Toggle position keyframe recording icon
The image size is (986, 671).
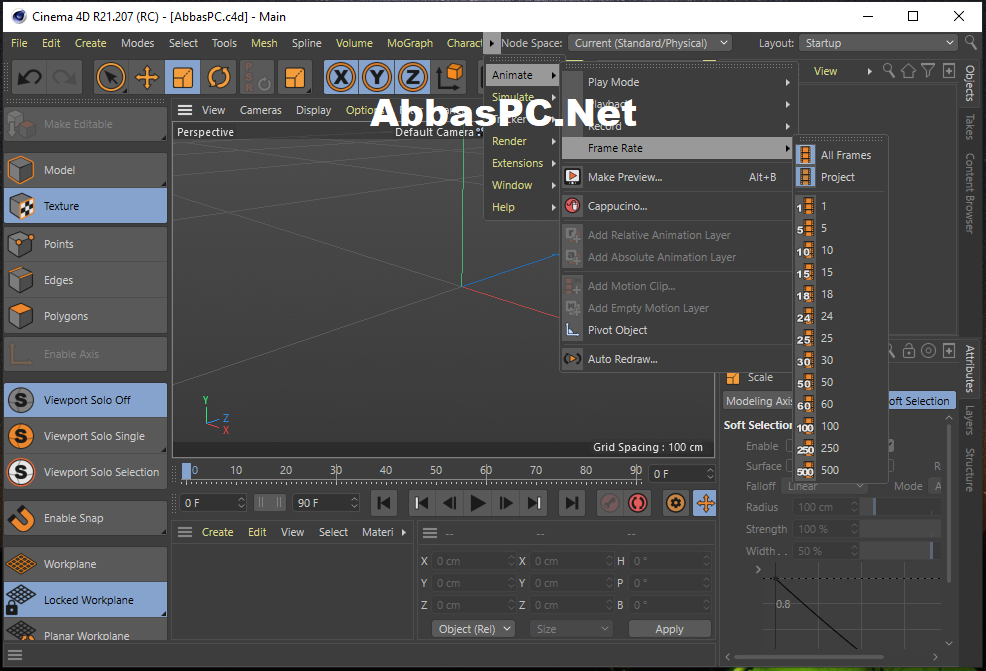pos(706,503)
